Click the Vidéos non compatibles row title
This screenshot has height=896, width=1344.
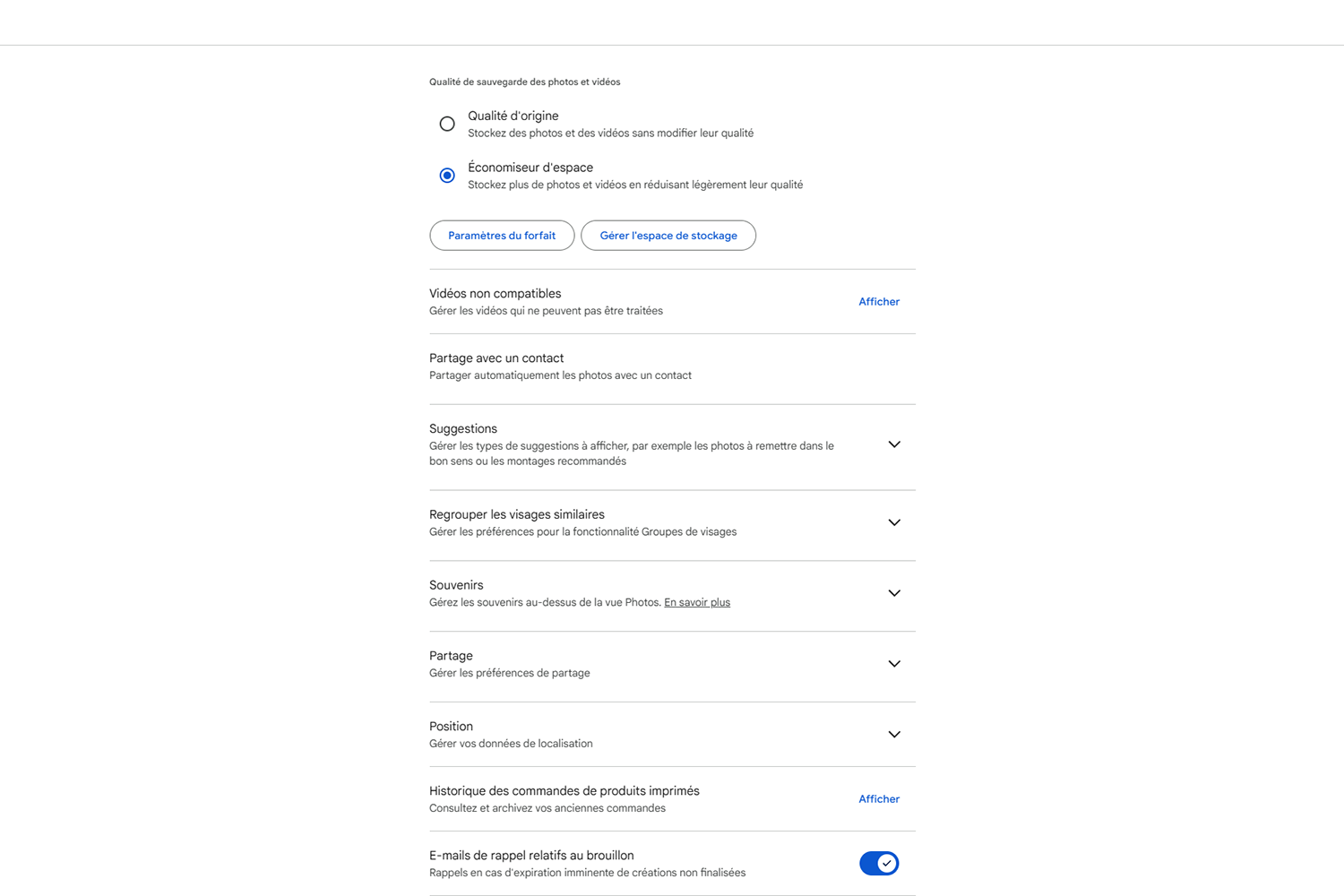(x=495, y=294)
